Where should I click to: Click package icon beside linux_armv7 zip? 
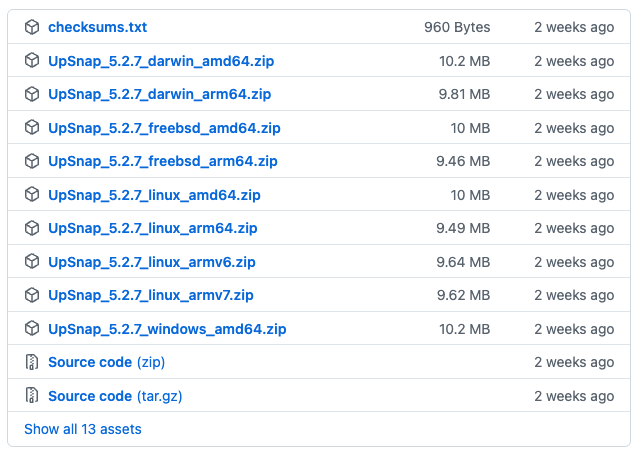(32, 295)
